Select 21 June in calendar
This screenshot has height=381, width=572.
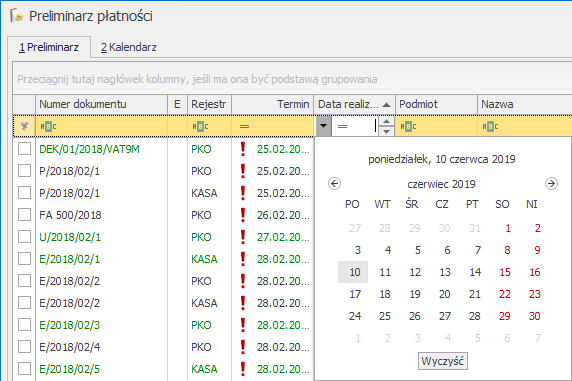pos(475,294)
